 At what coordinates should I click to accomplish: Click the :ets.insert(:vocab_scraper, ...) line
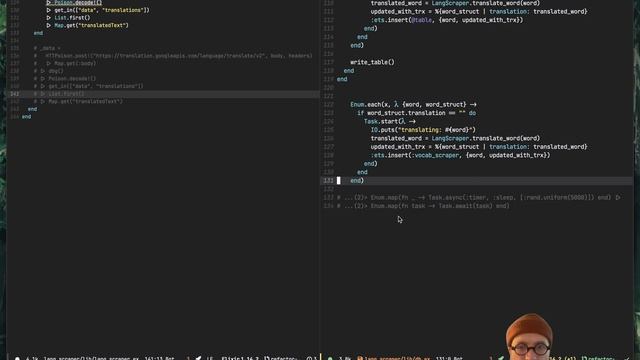pos(460,155)
